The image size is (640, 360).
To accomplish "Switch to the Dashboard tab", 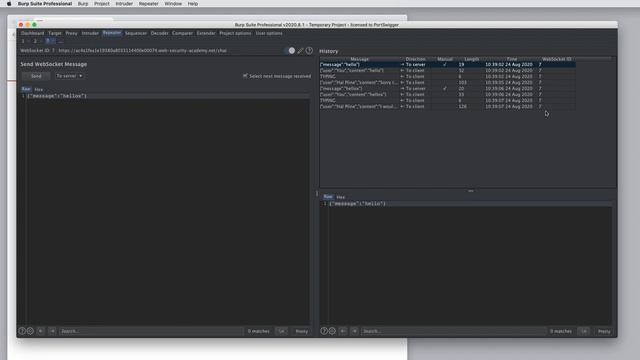I will pos(33,33).
